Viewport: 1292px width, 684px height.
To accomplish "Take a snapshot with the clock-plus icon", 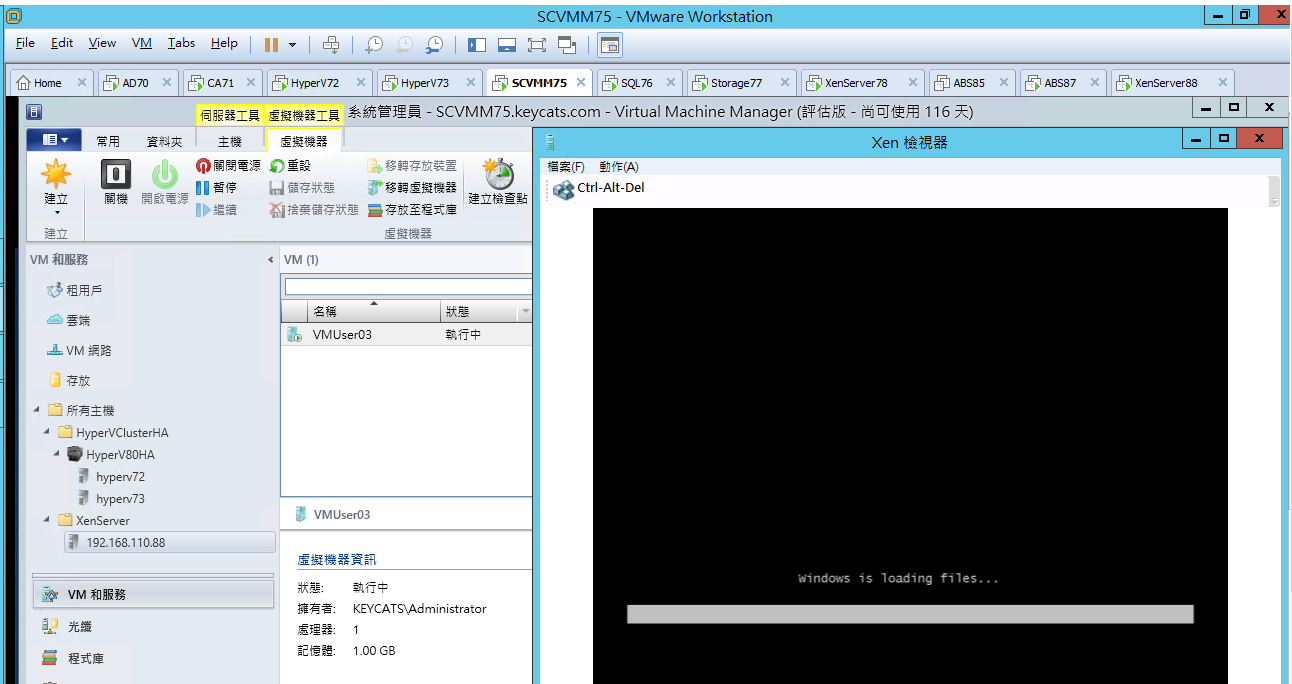I will (x=374, y=44).
